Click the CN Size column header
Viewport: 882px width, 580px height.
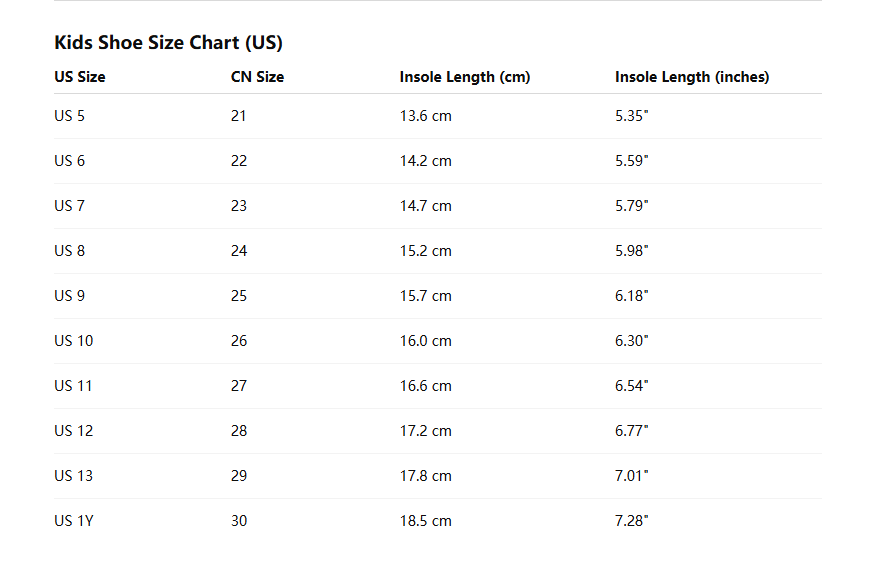pyautogui.click(x=257, y=77)
